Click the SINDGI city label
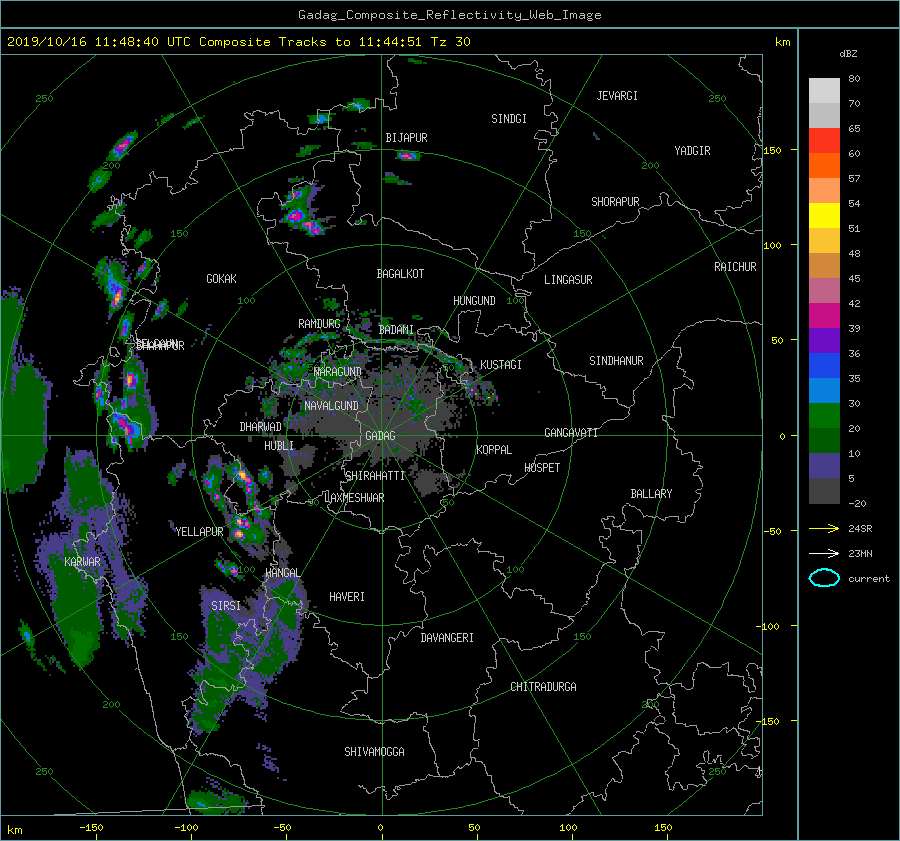 pos(509,119)
